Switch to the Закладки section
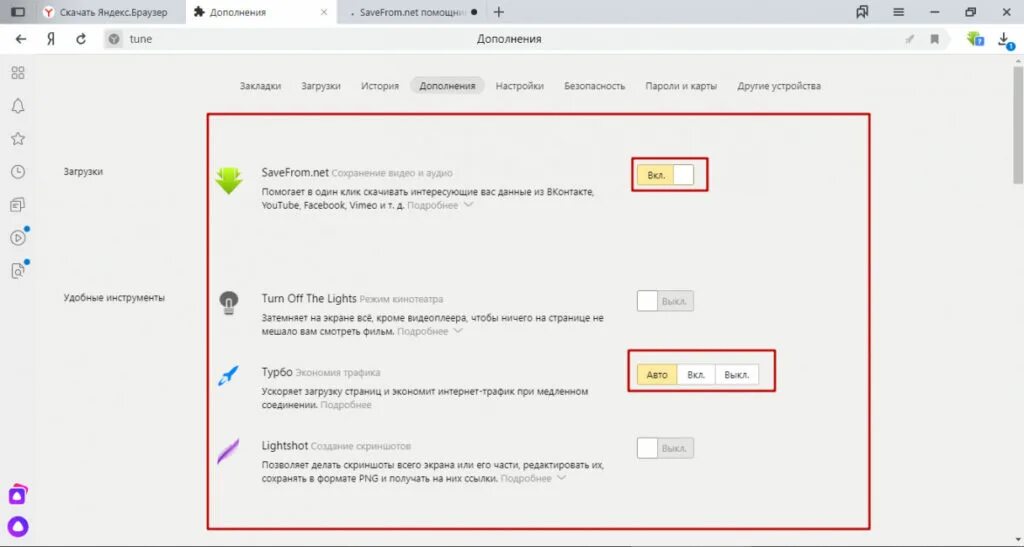1024x547 pixels. point(260,86)
